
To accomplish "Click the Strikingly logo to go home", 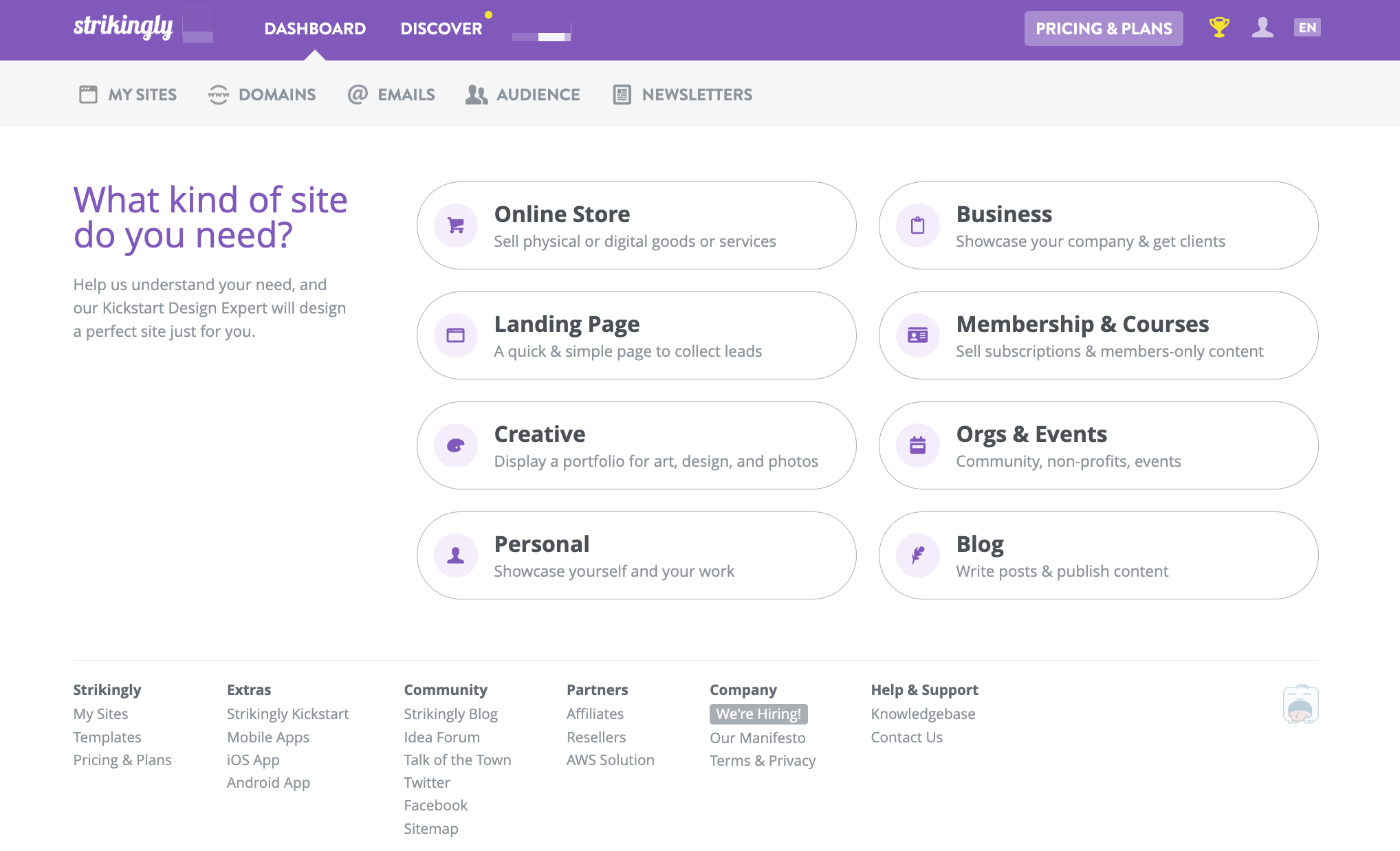I will 125,28.
